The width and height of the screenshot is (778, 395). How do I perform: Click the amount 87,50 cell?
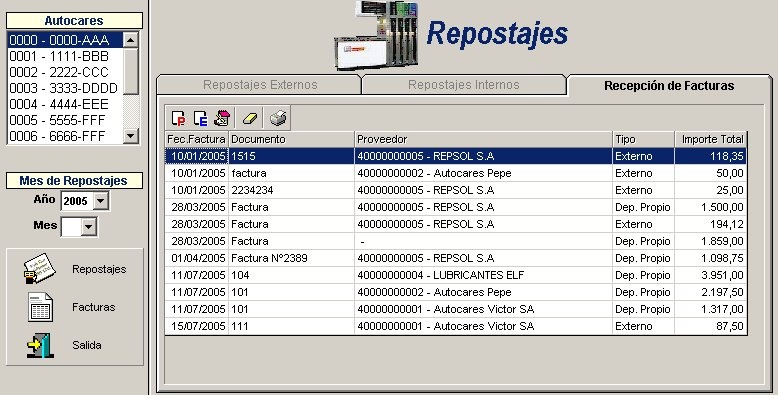[x=711, y=326]
